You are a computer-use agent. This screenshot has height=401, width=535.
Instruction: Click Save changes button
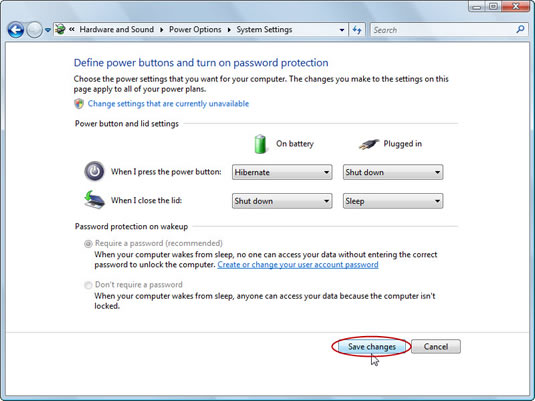pos(372,347)
